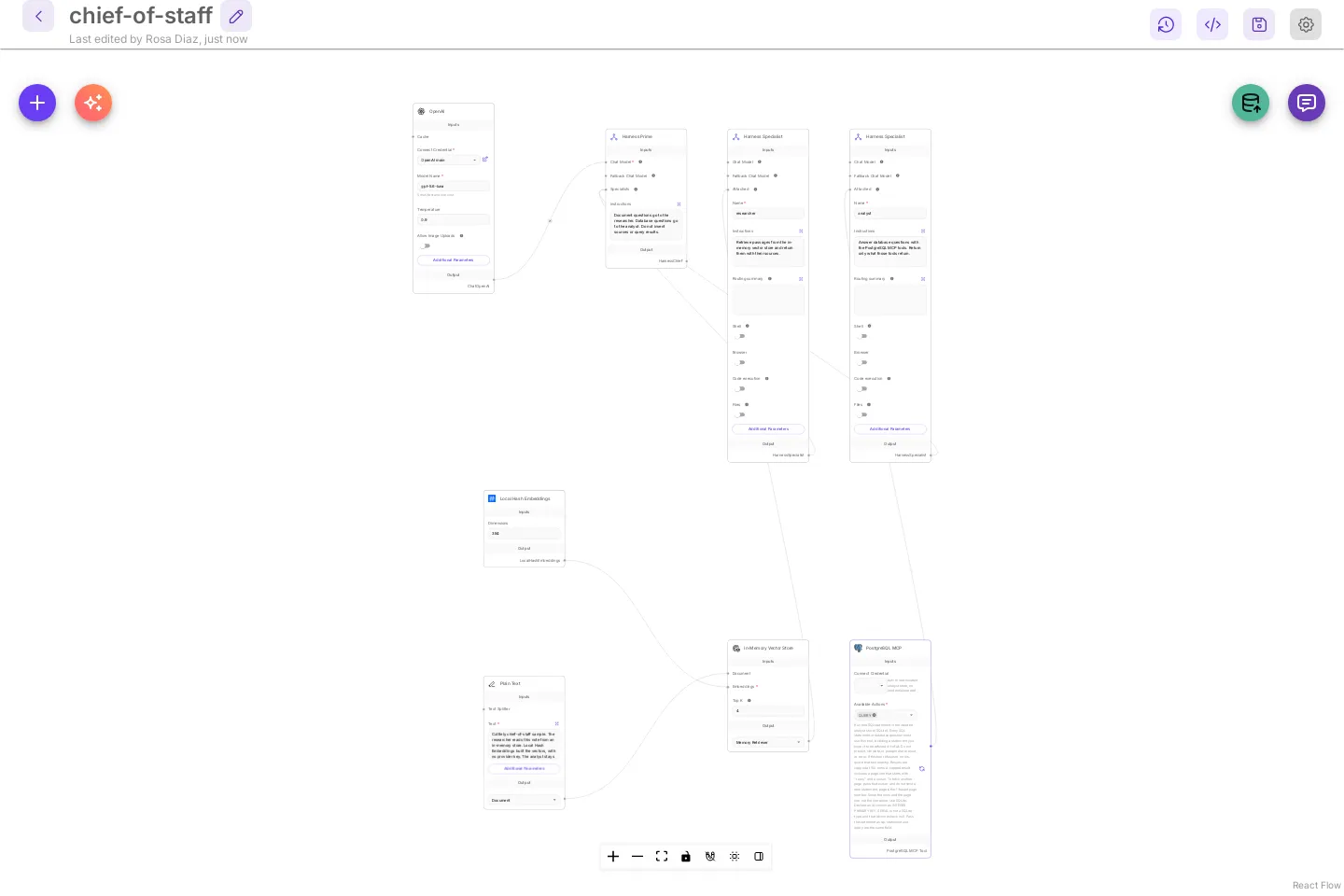Toggle Browser on the researcher specialist
Viewport: 1344px width, 896px height.
[740, 362]
